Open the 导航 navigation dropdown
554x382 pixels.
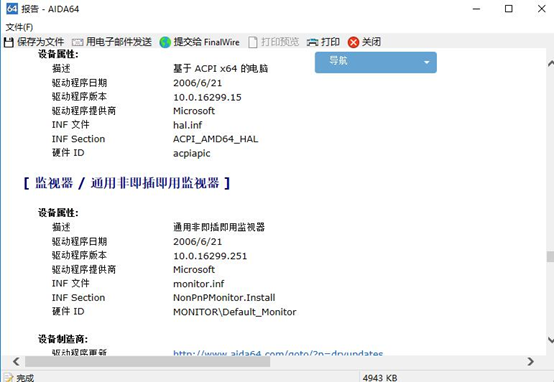tap(376, 63)
